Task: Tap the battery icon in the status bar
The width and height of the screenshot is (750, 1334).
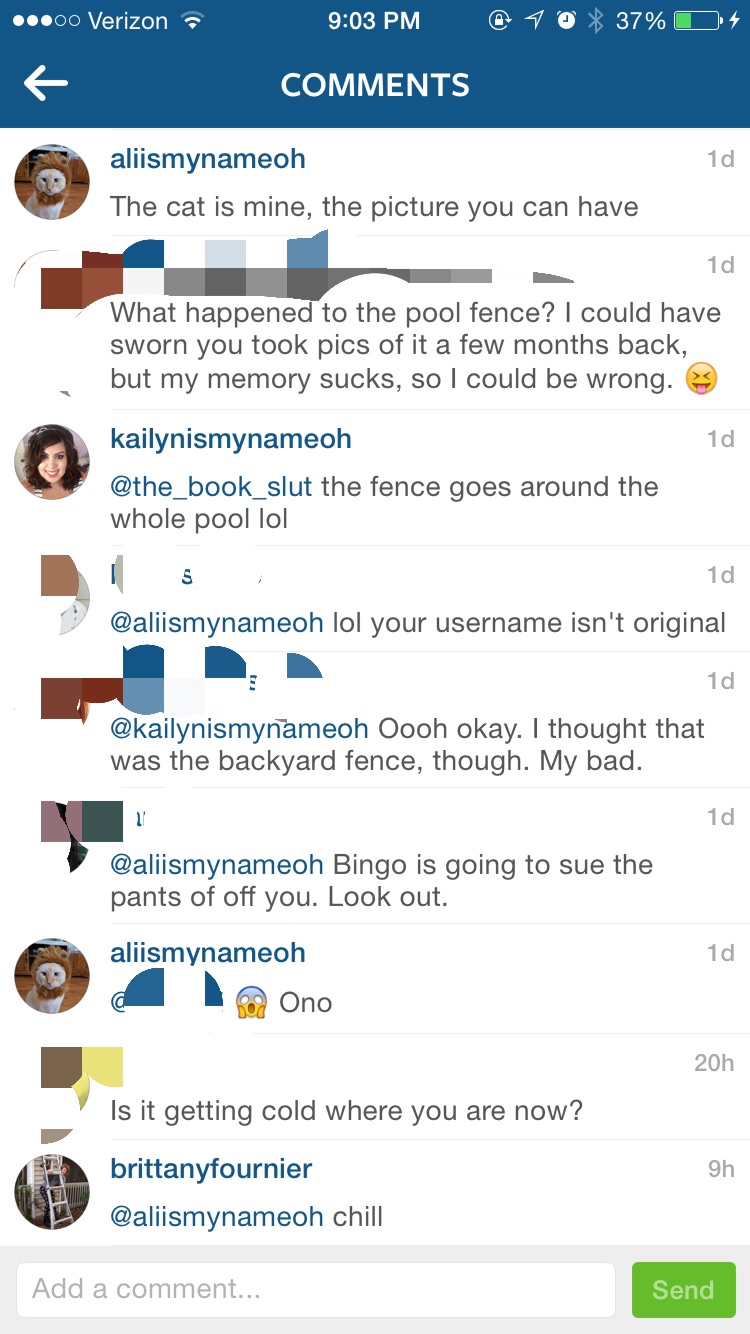Action: (x=699, y=21)
